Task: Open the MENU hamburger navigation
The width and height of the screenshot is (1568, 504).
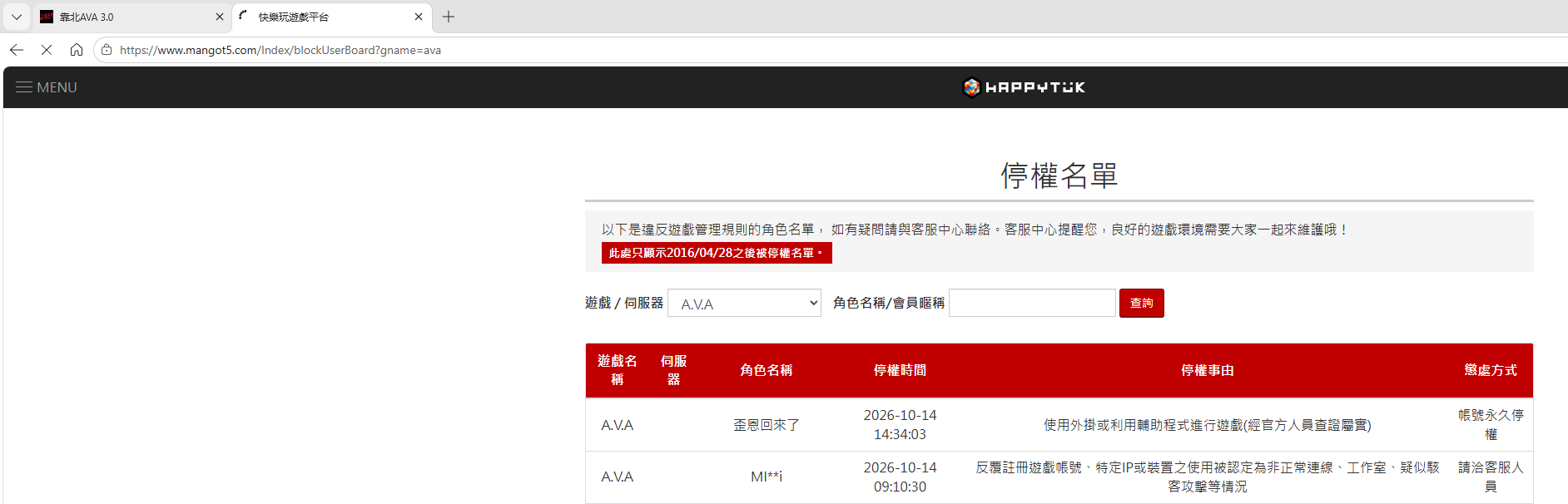Action: [47, 87]
